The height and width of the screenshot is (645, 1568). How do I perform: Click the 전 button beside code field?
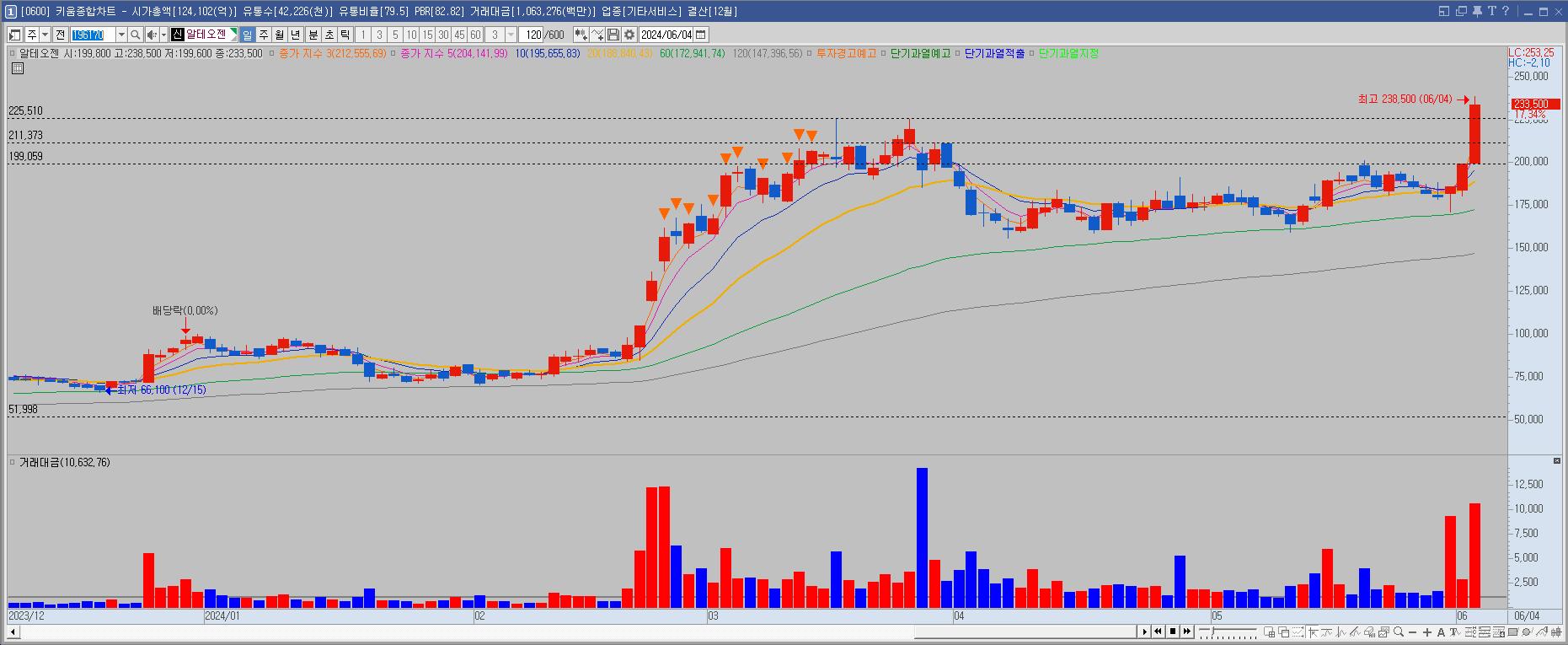[60, 35]
